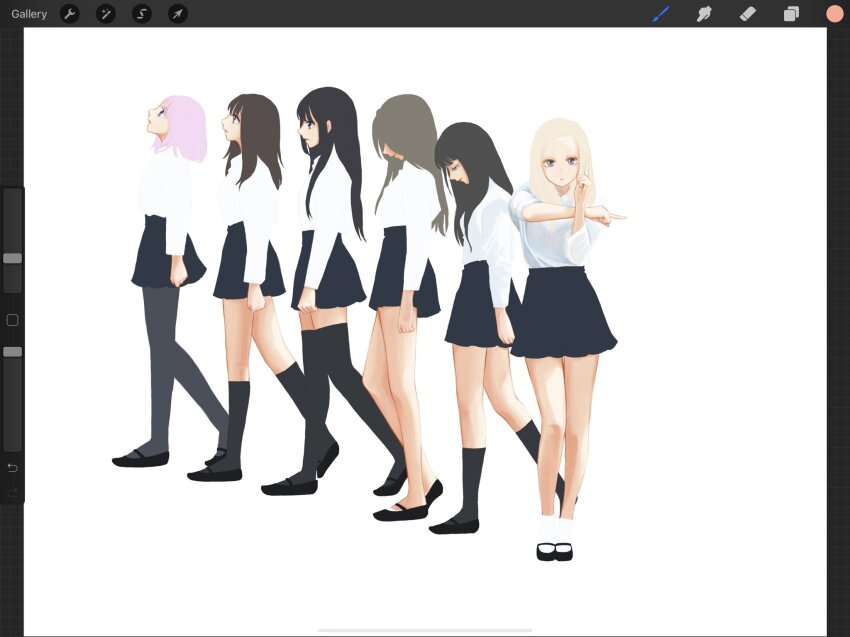This screenshot has width=850, height=637.
Task: Open the brush library by tapping the active brush
Action: [660, 14]
